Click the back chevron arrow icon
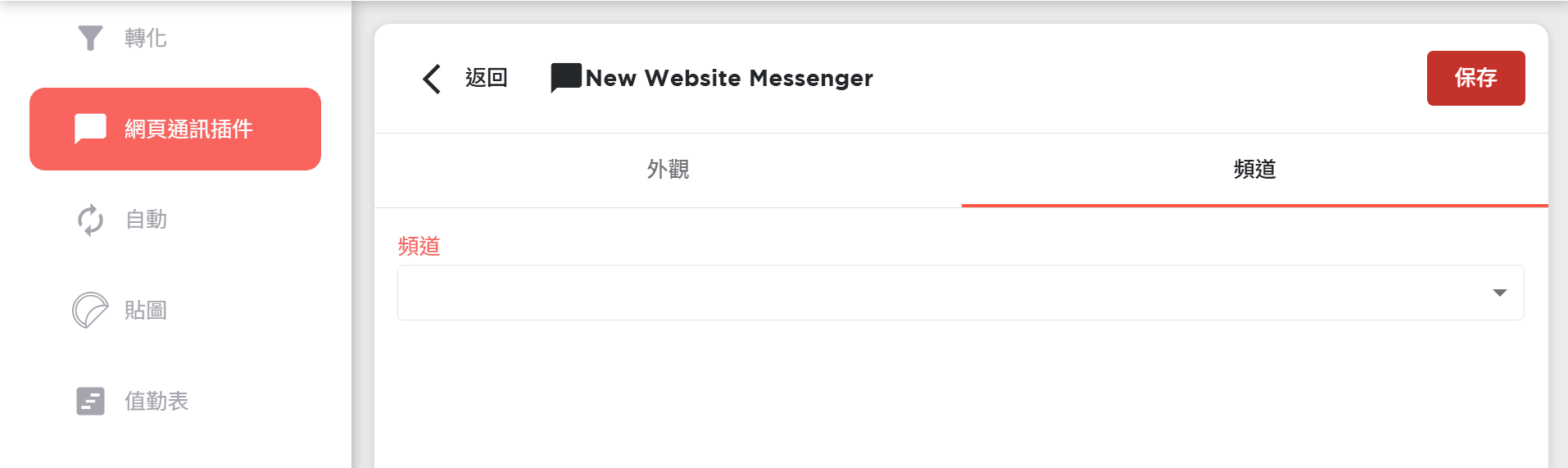 click(x=432, y=79)
